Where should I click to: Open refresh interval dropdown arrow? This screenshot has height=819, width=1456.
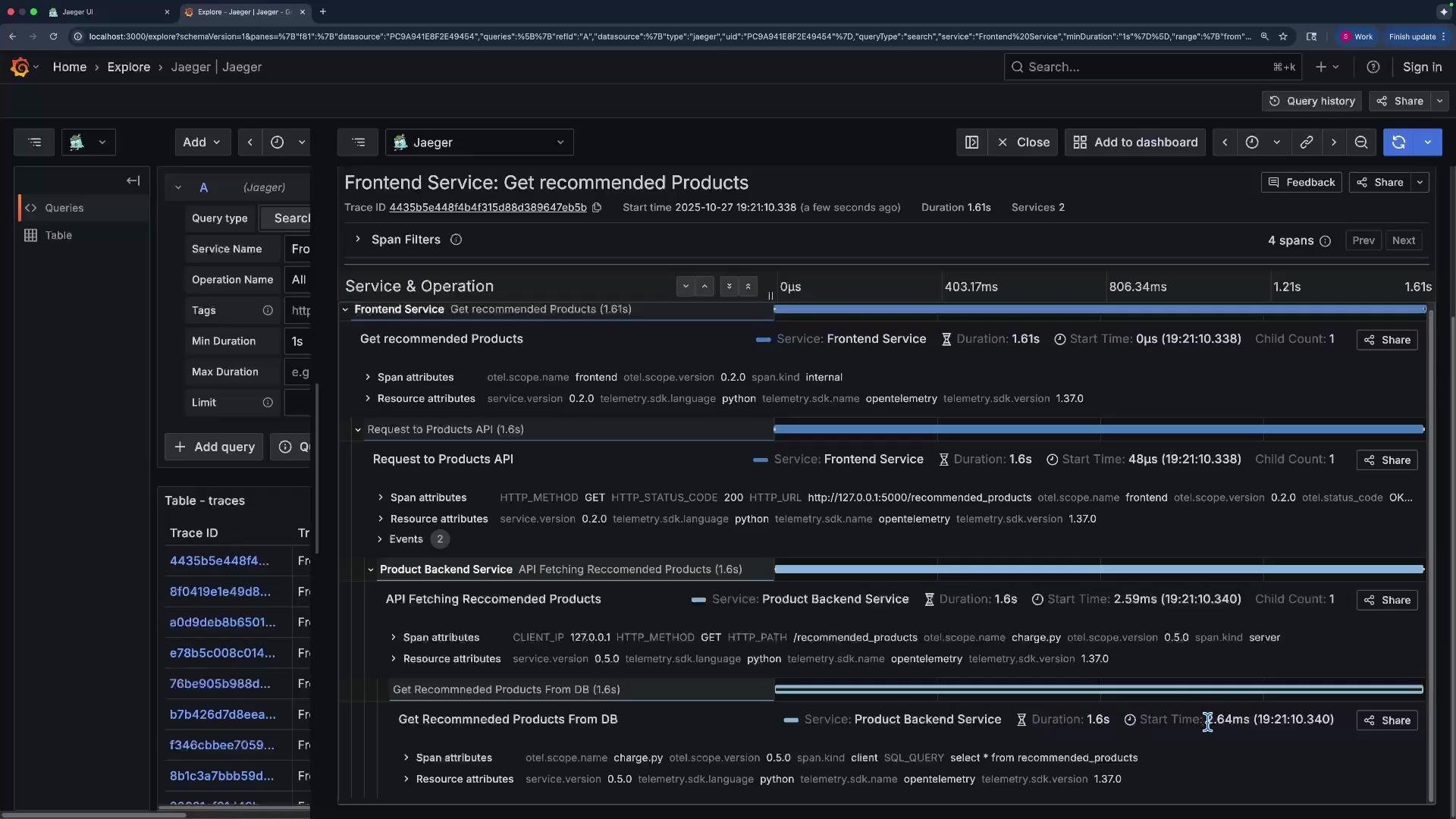point(1428,143)
